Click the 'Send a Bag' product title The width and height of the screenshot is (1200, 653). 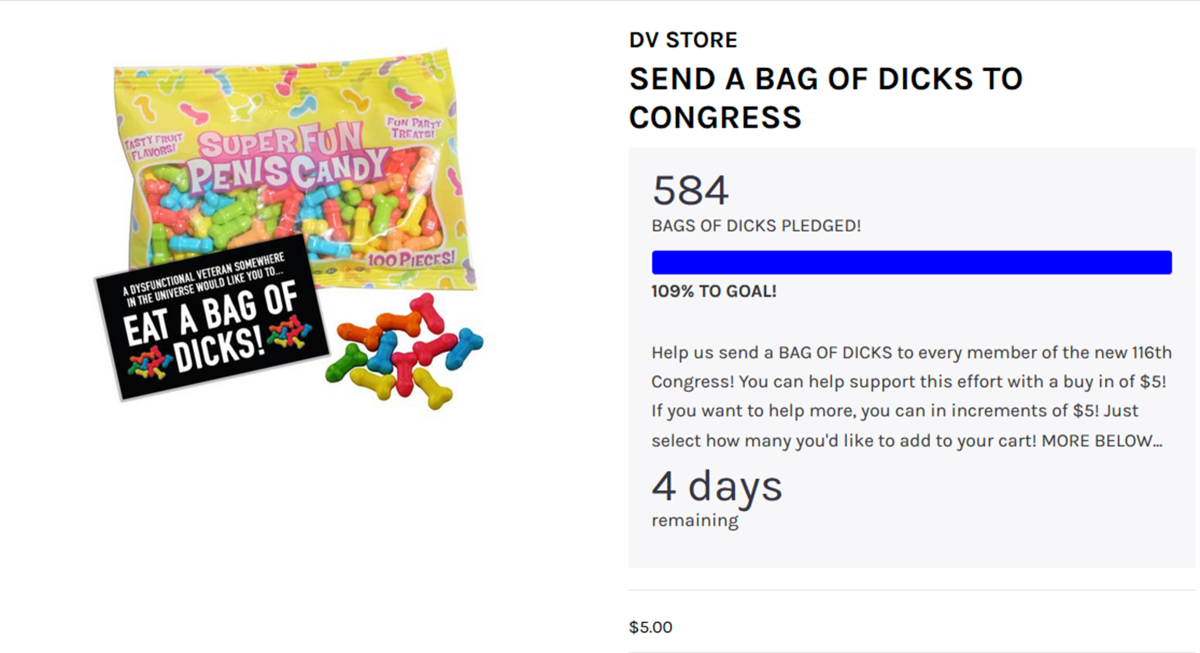click(x=825, y=97)
